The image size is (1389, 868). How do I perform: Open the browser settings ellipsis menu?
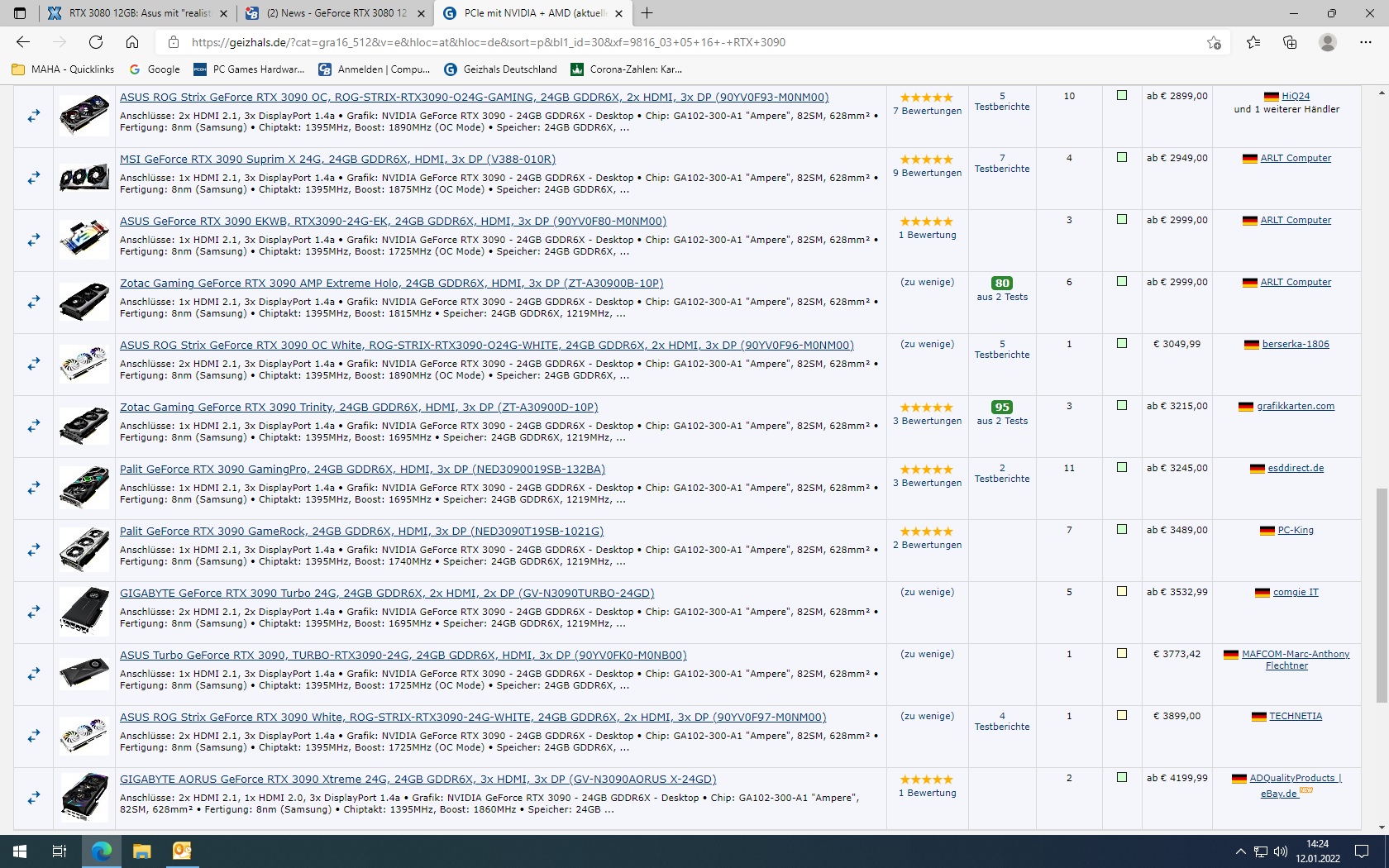click(x=1366, y=42)
